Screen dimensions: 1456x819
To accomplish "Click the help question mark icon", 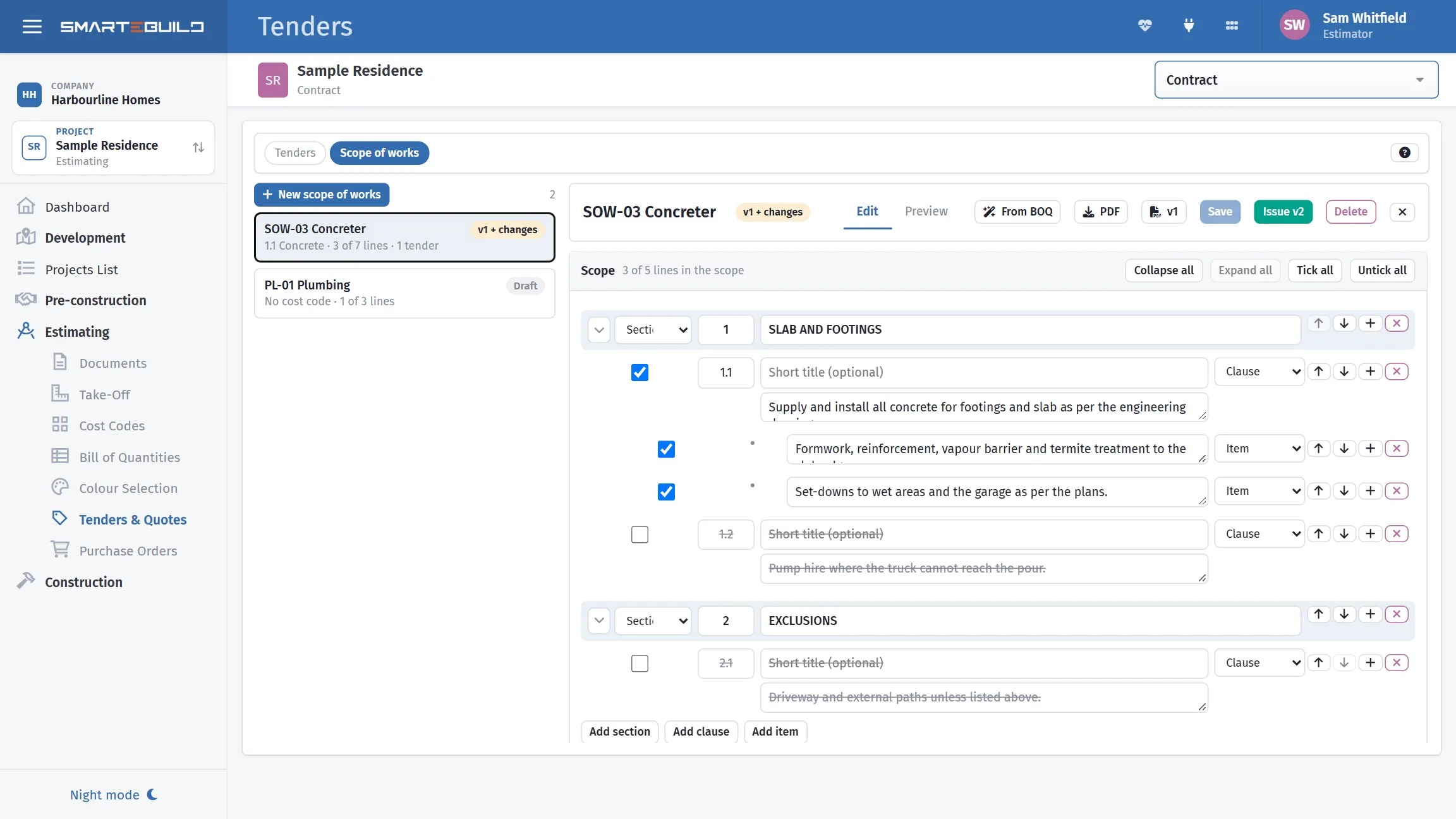I will (1404, 152).
